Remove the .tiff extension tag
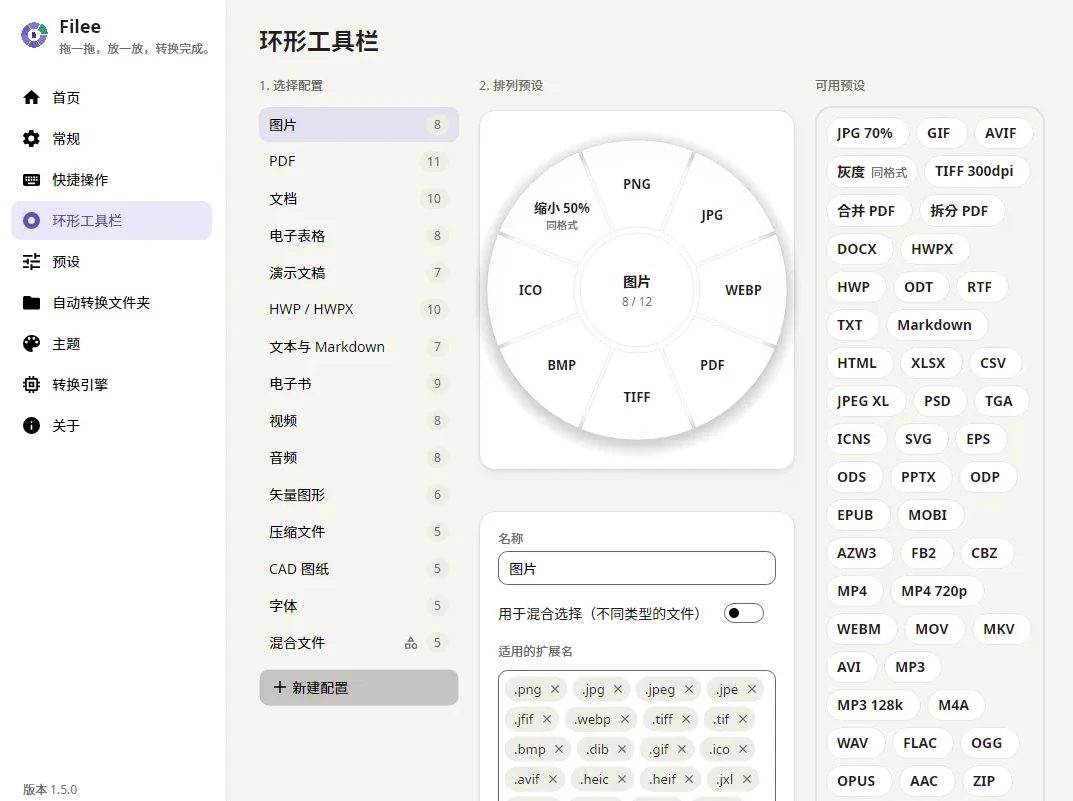Viewport: 1073px width, 801px height. pyautogui.click(x=686, y=719)
